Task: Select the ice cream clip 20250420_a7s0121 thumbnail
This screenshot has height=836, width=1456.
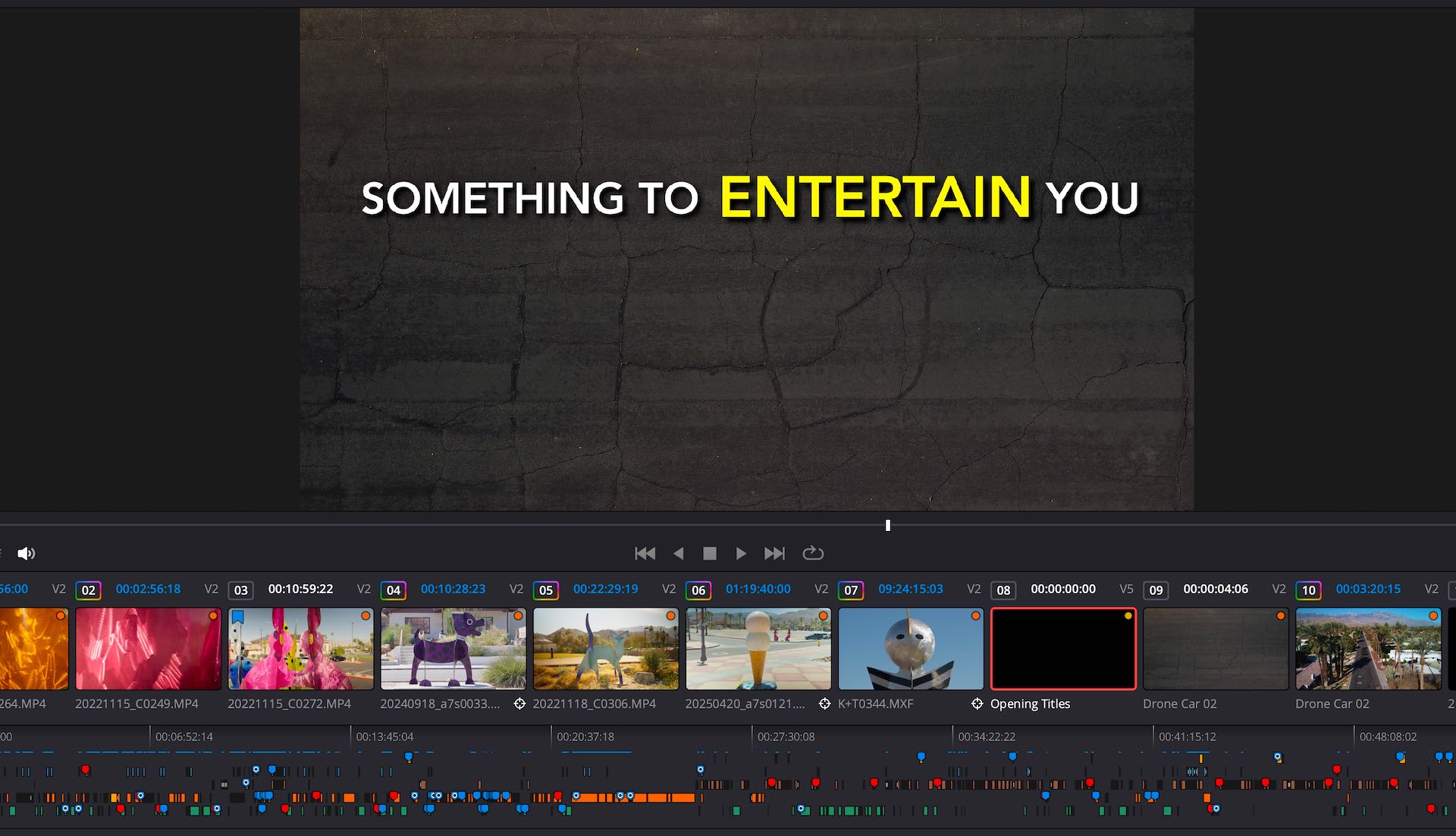Action: 757,649
